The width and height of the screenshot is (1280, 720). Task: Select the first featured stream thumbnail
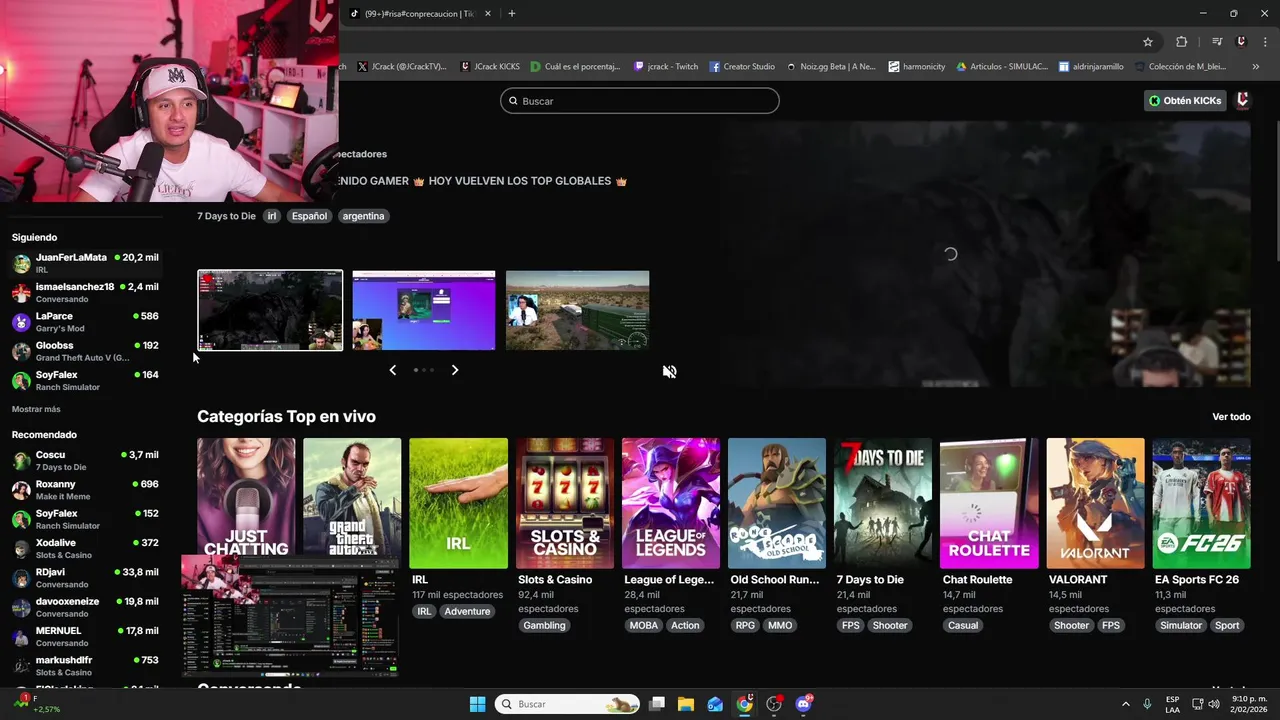tap(270, 310)
